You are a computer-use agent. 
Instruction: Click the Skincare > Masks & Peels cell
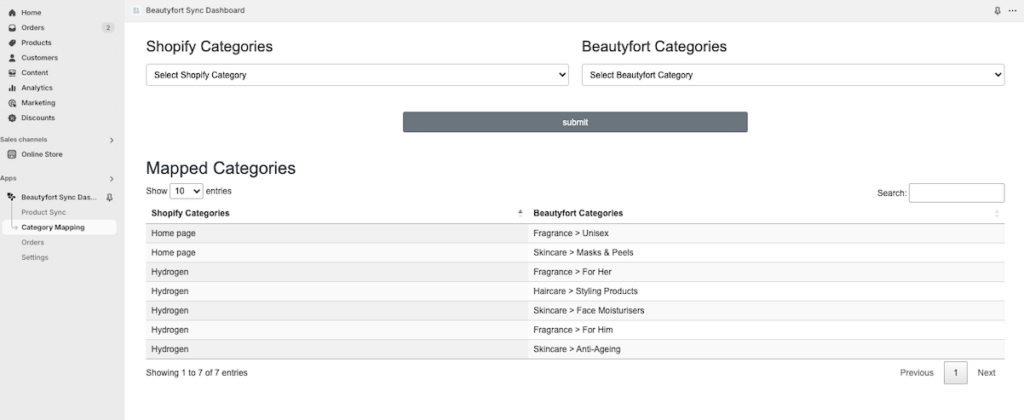point(766,253)
